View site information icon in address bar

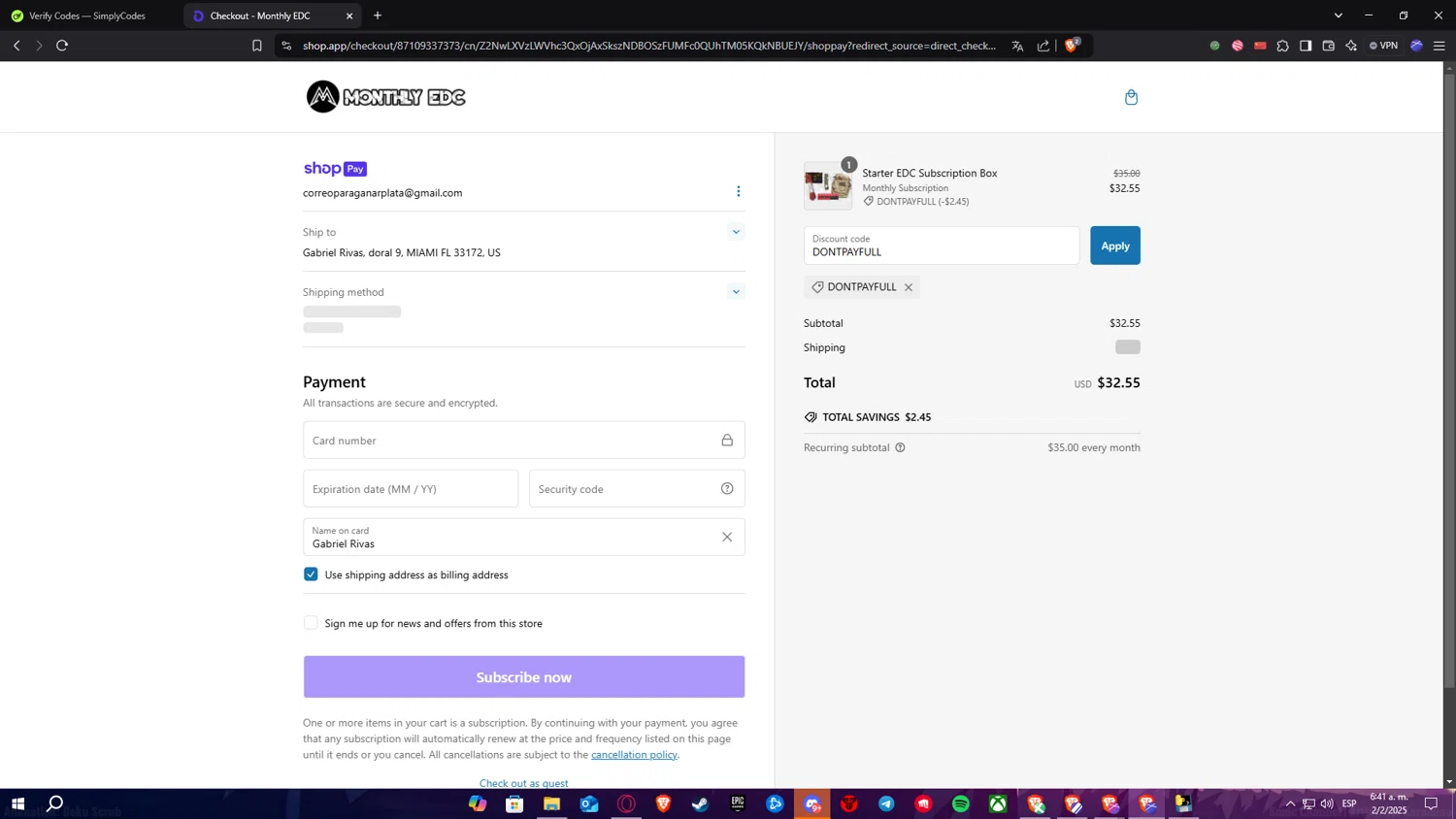(x=286, y=46)
